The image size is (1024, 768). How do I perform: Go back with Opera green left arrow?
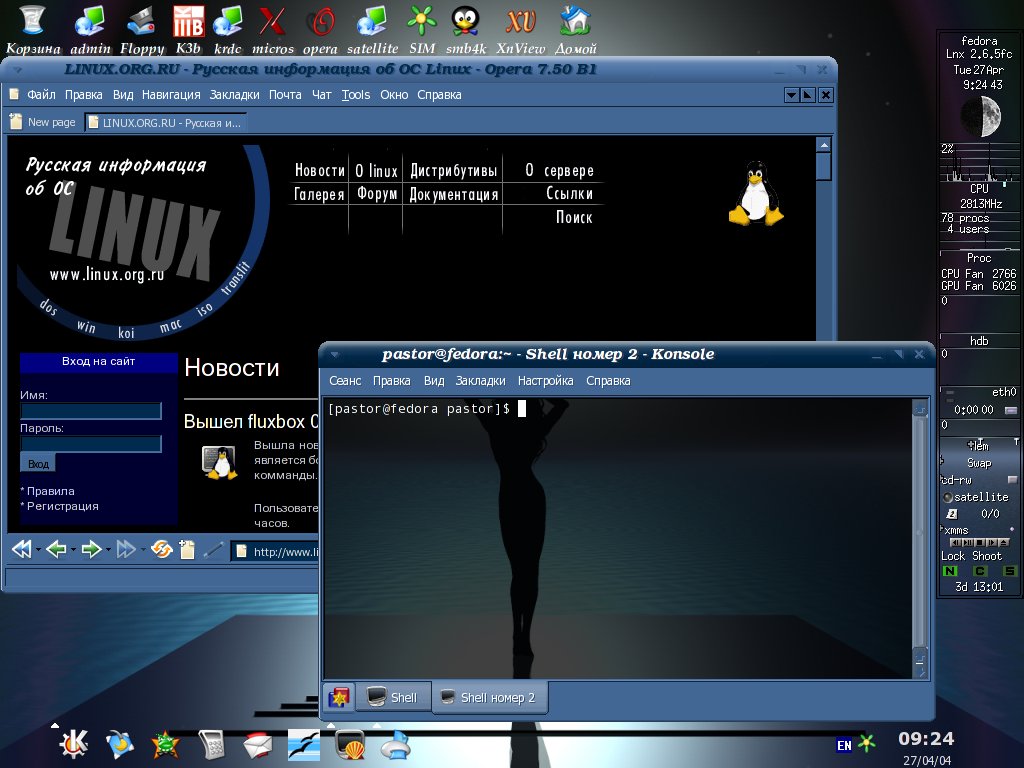point(57,549)
